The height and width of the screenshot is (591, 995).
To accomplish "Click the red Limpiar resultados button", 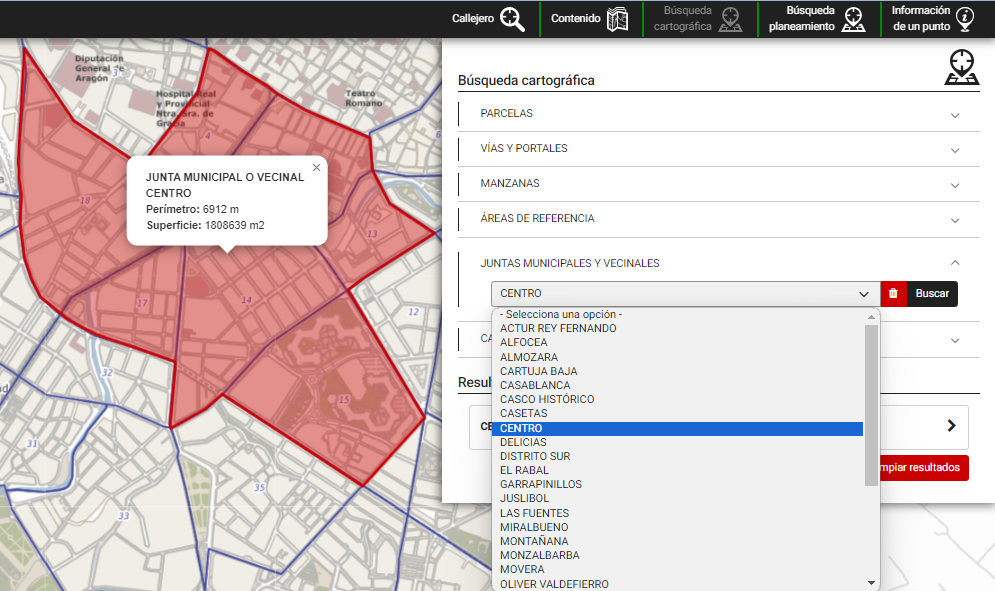I will [x=920, y=468].
